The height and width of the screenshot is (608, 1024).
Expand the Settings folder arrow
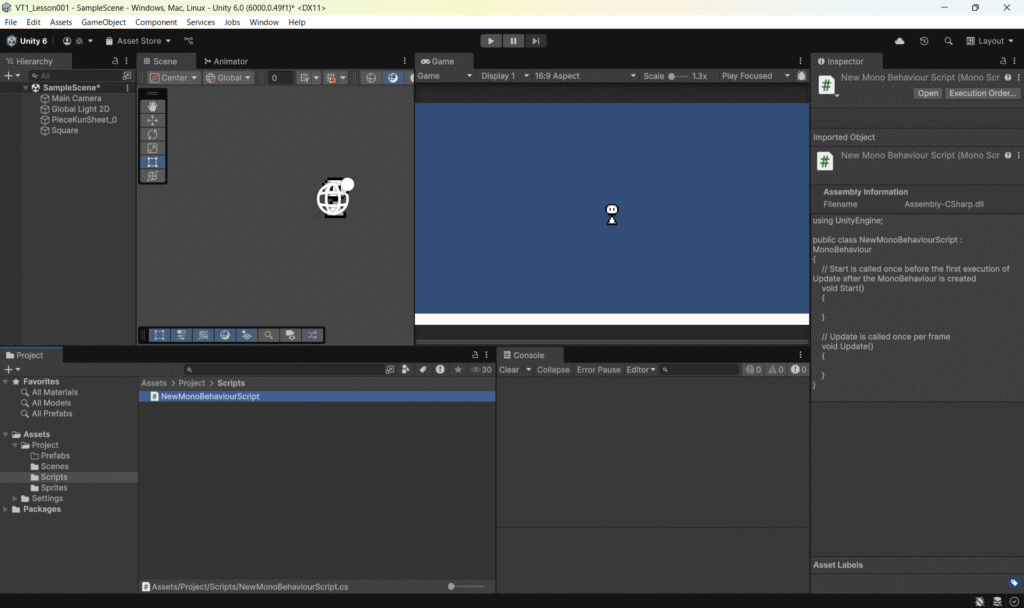tap(15, 498)
